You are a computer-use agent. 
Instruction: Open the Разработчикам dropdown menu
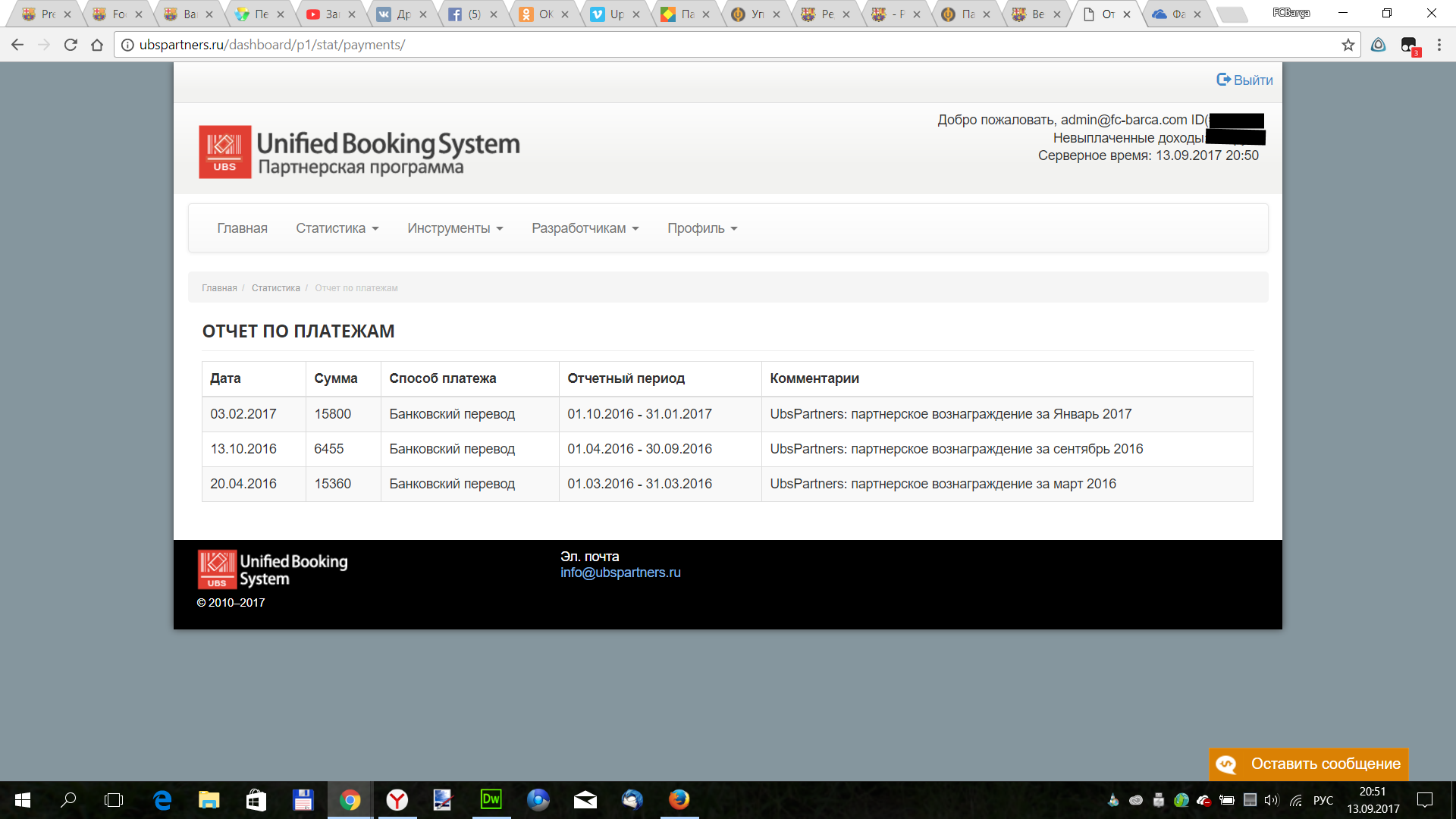click(x=585, y=228)
